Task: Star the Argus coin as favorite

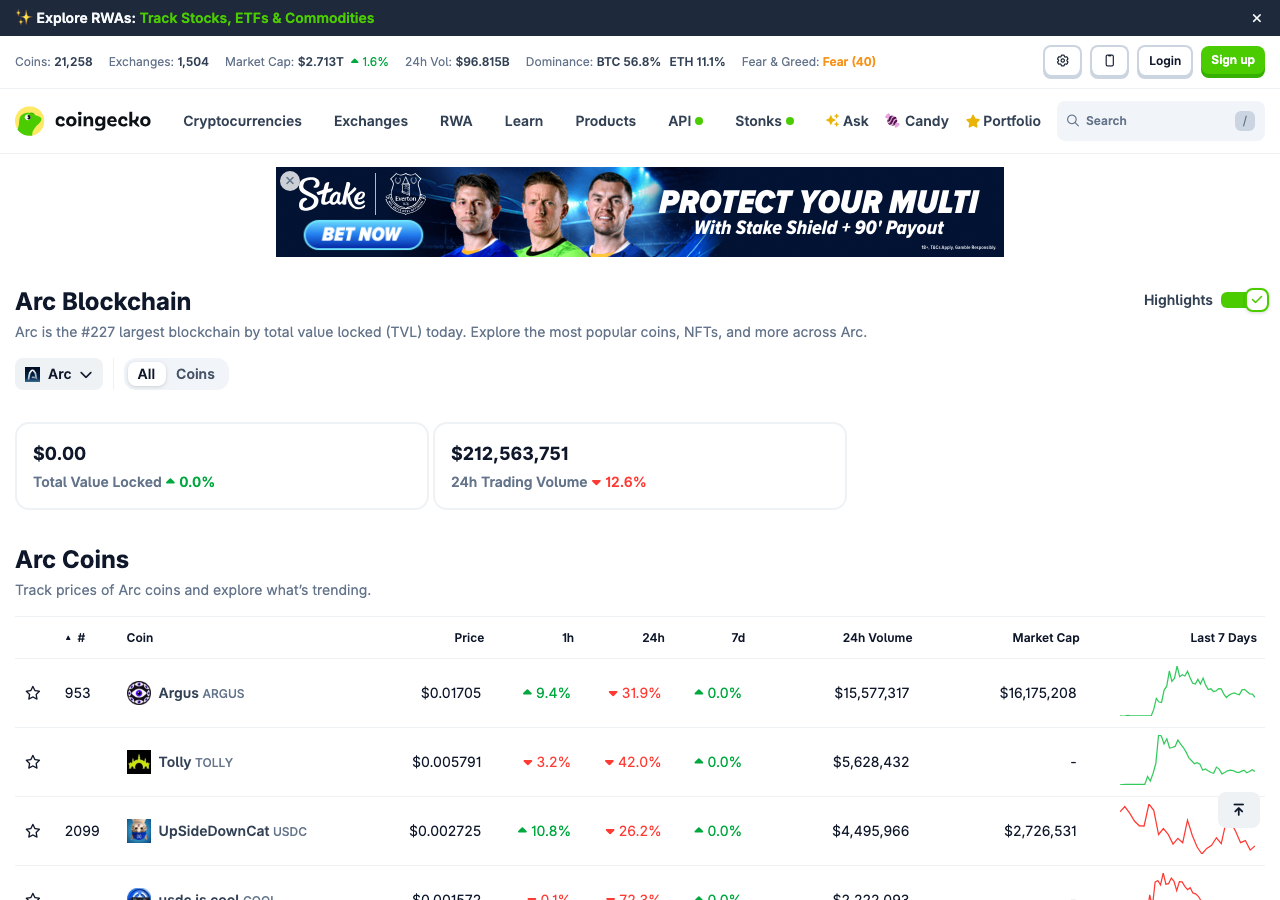Action: 33,693
